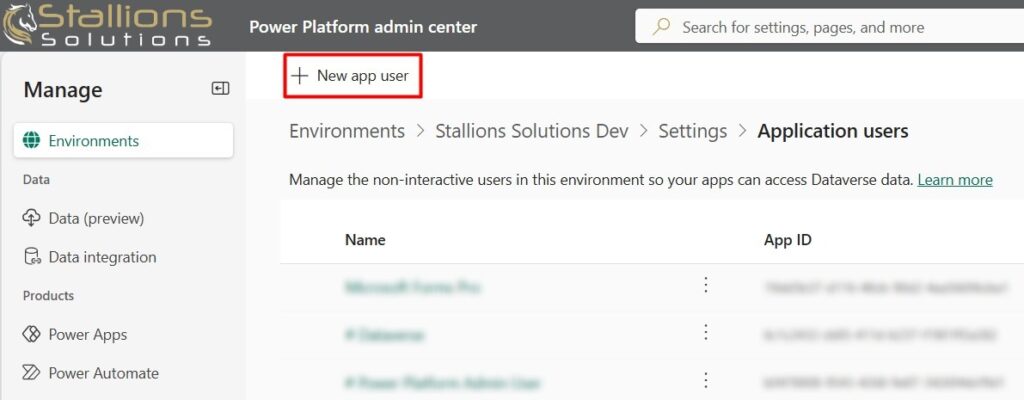Go to Data integration in the sidebar
The width and height of the screenshot is (1024, 400).
point(102,257)
